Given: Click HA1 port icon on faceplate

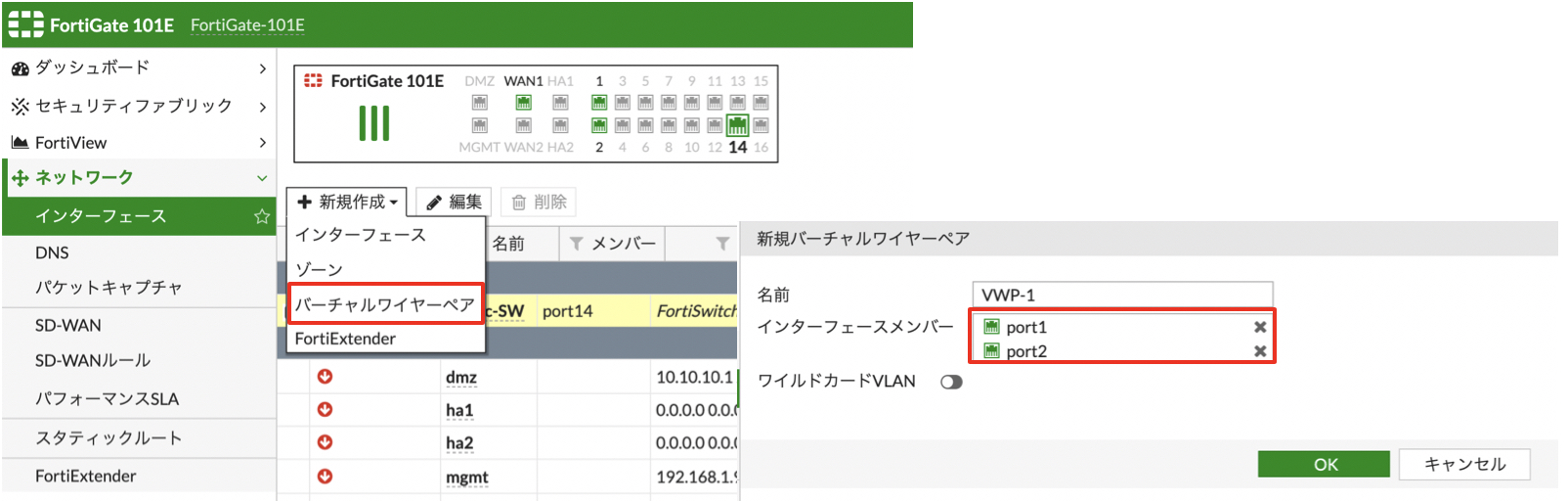Looking at the screenshot, I should pos(560,103).
